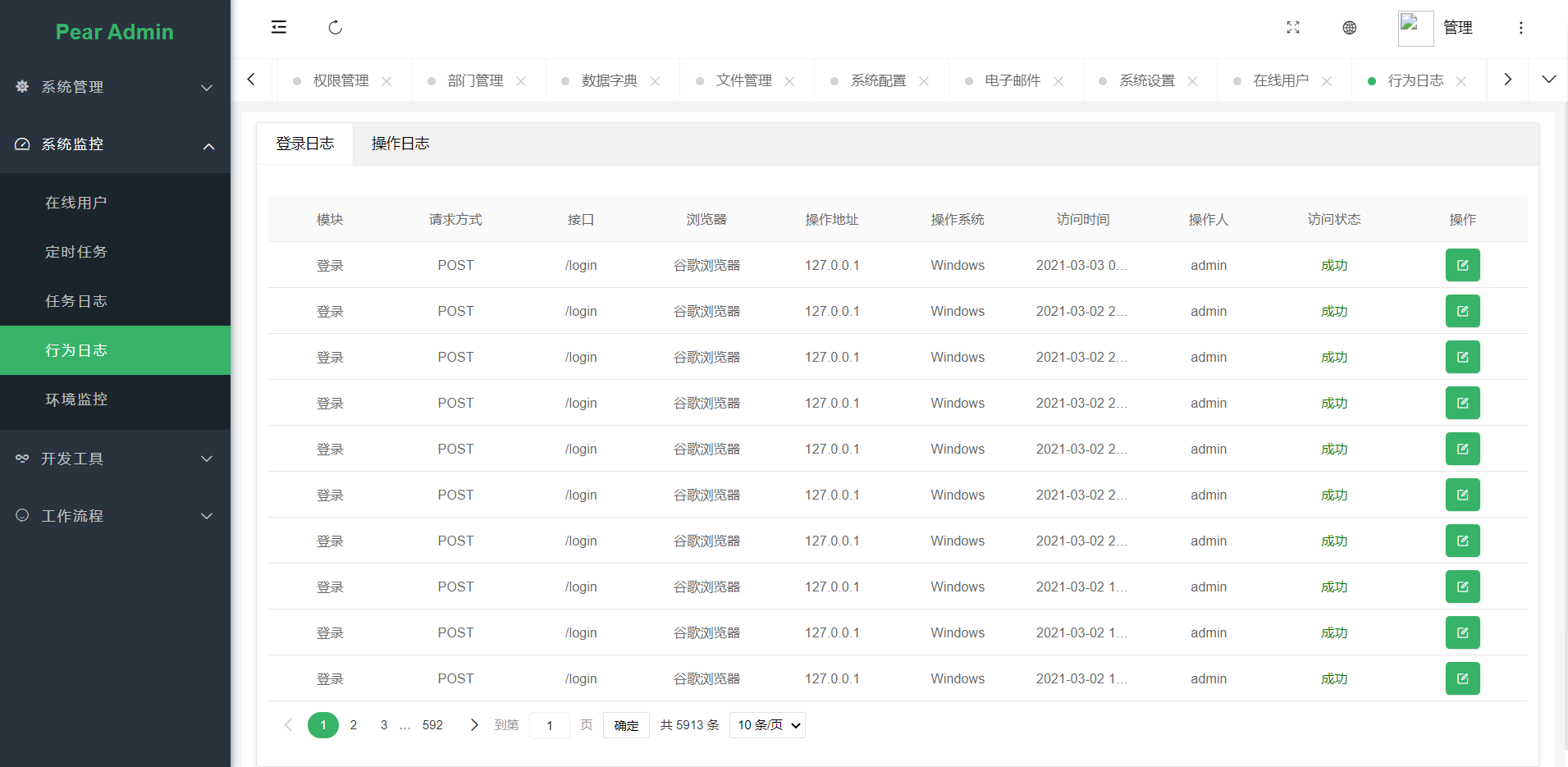Close the 电子邮件 tab

[1058, 81]
